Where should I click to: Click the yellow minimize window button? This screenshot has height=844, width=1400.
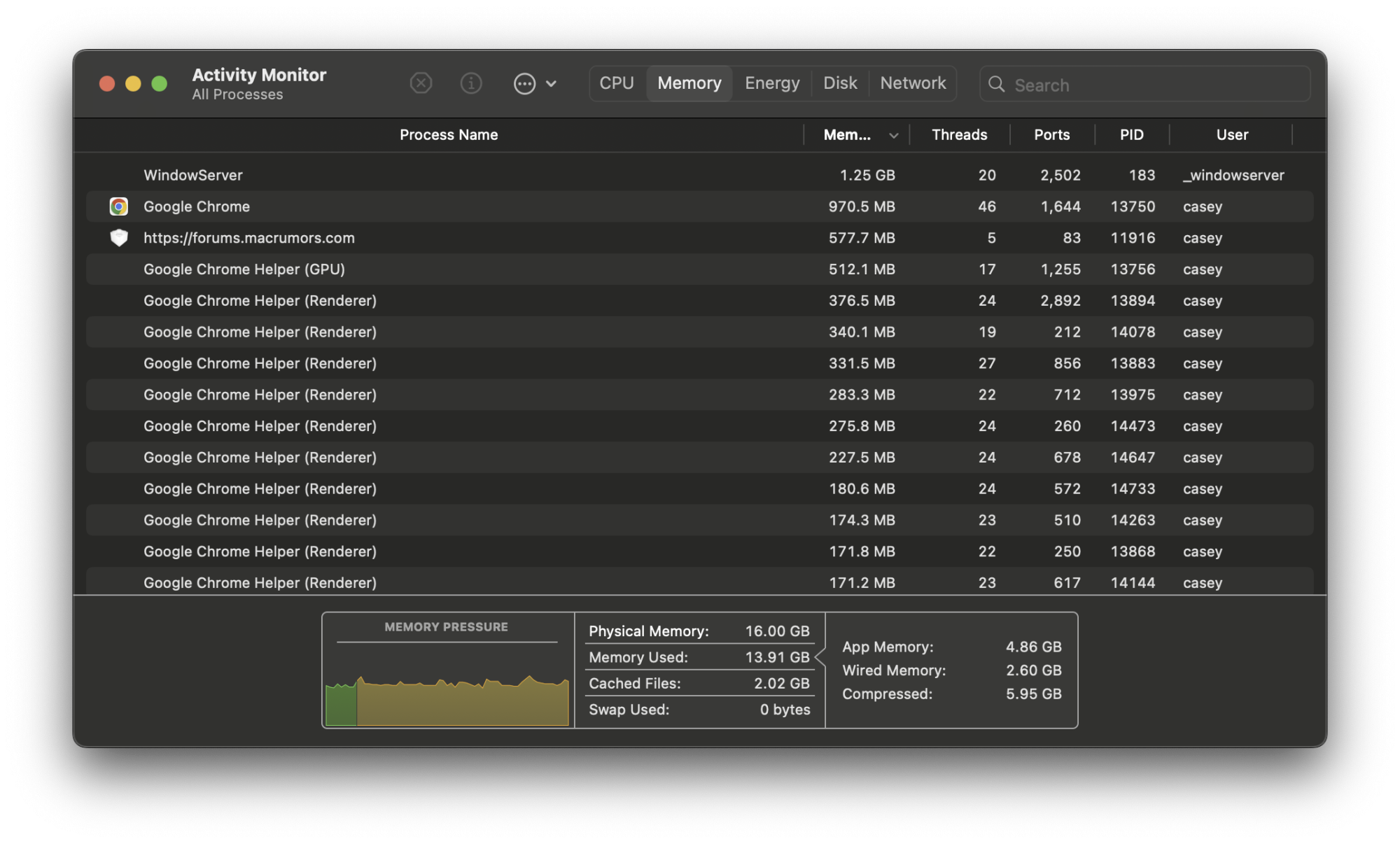click(133, 84)
